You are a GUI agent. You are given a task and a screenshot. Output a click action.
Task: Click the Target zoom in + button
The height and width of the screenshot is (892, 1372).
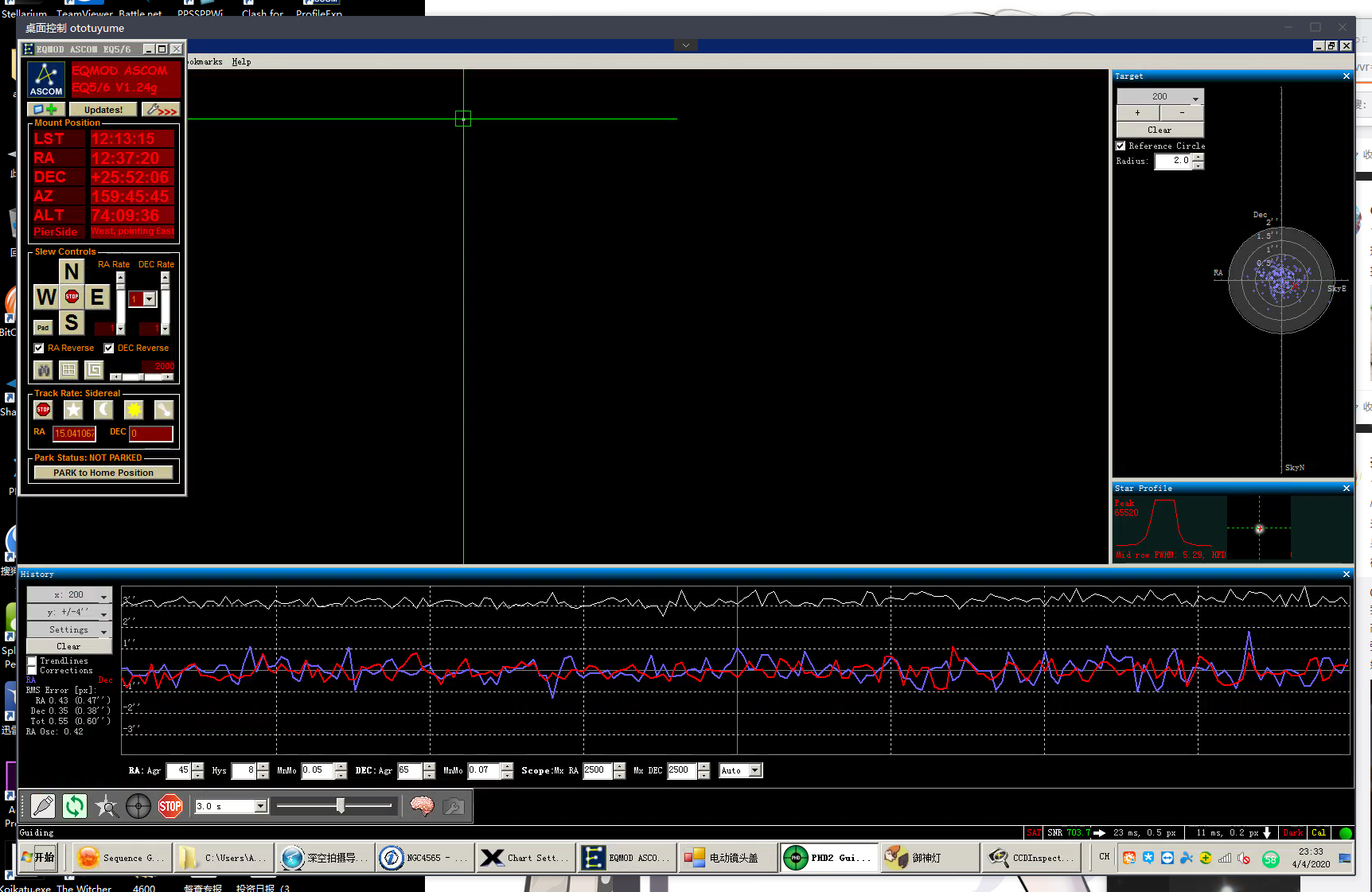(1138, 113)
